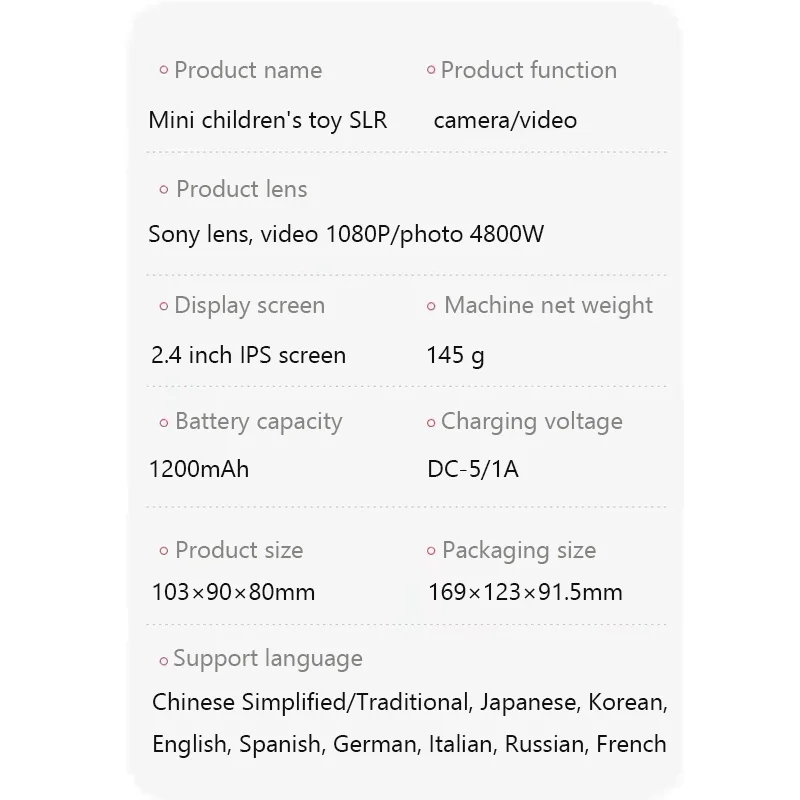
Task: Click the bullet beside Display screen
Action: [x=164, y=307]
